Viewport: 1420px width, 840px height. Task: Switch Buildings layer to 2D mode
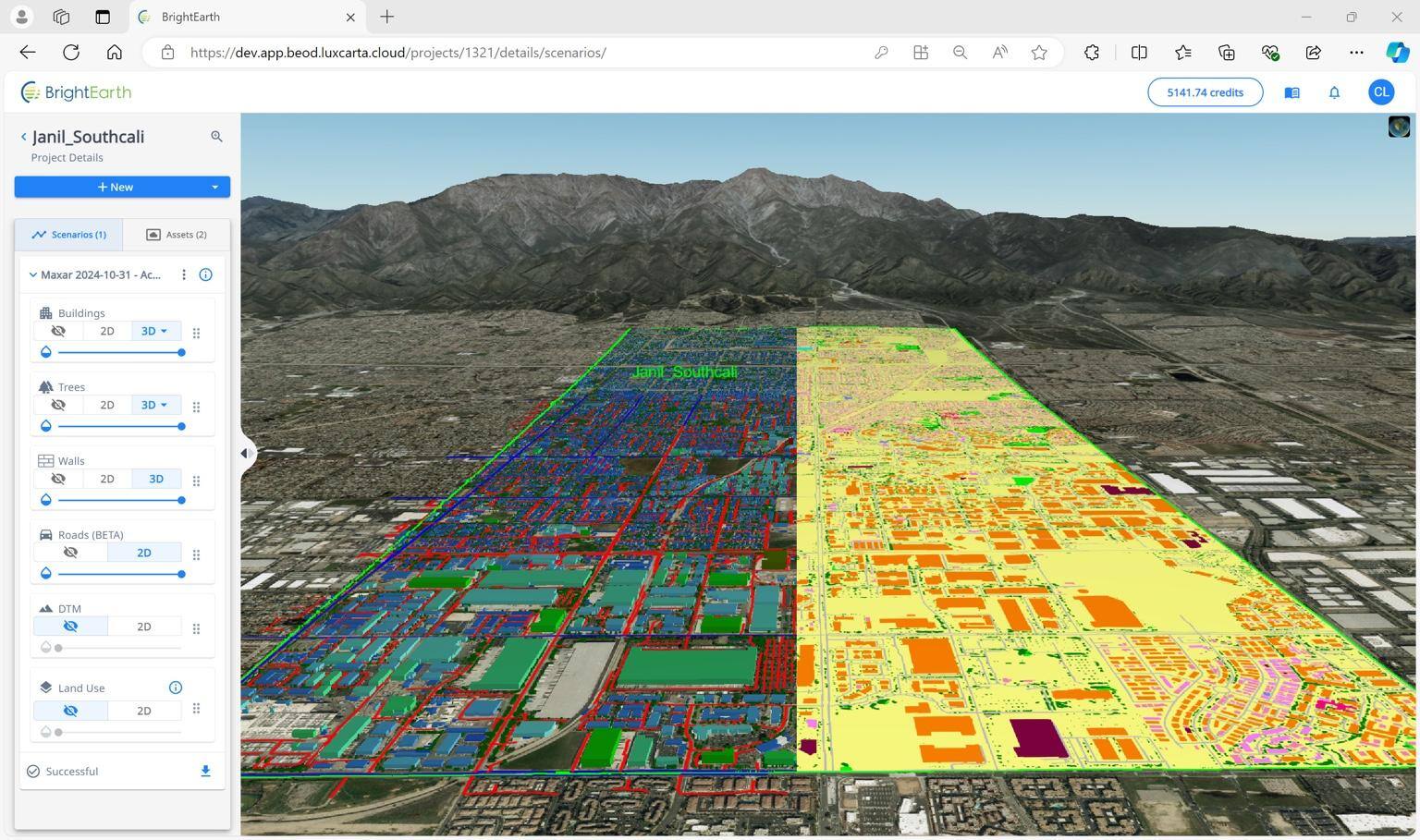(x=107, y=331)
